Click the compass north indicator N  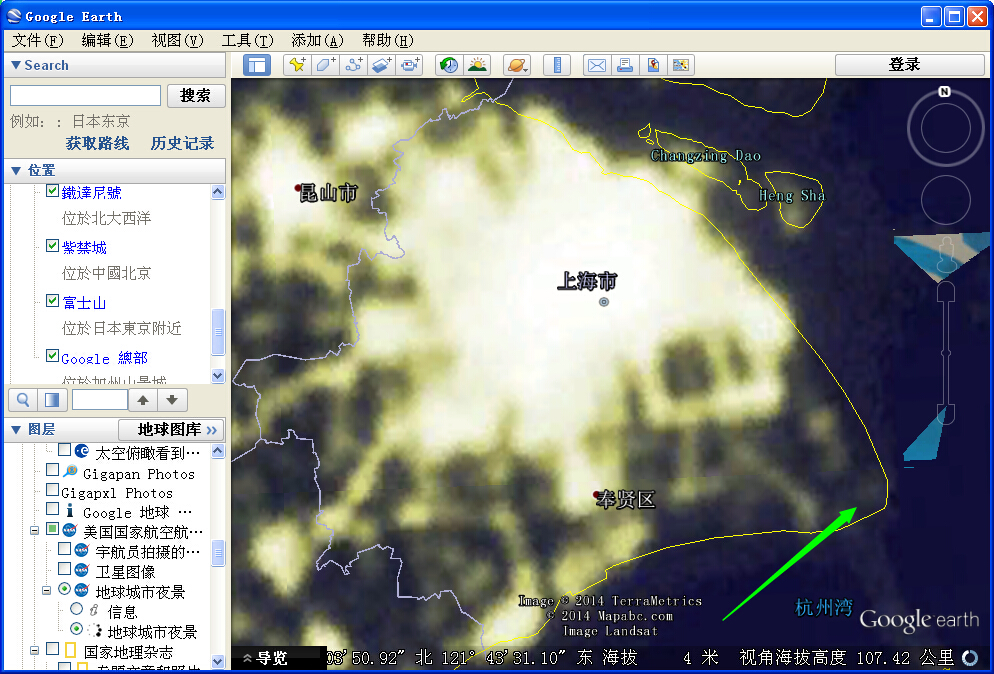(x=945, y=91)
